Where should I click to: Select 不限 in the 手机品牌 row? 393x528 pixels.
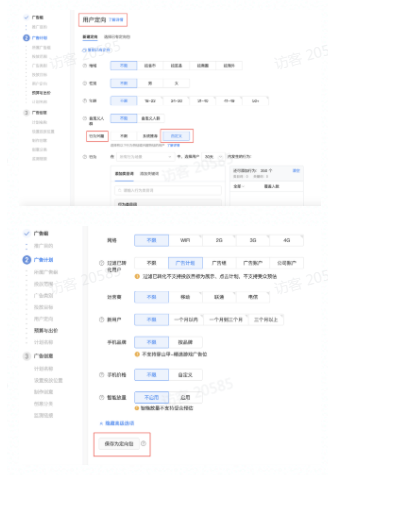pyautogui.click(x=152, y=342)
